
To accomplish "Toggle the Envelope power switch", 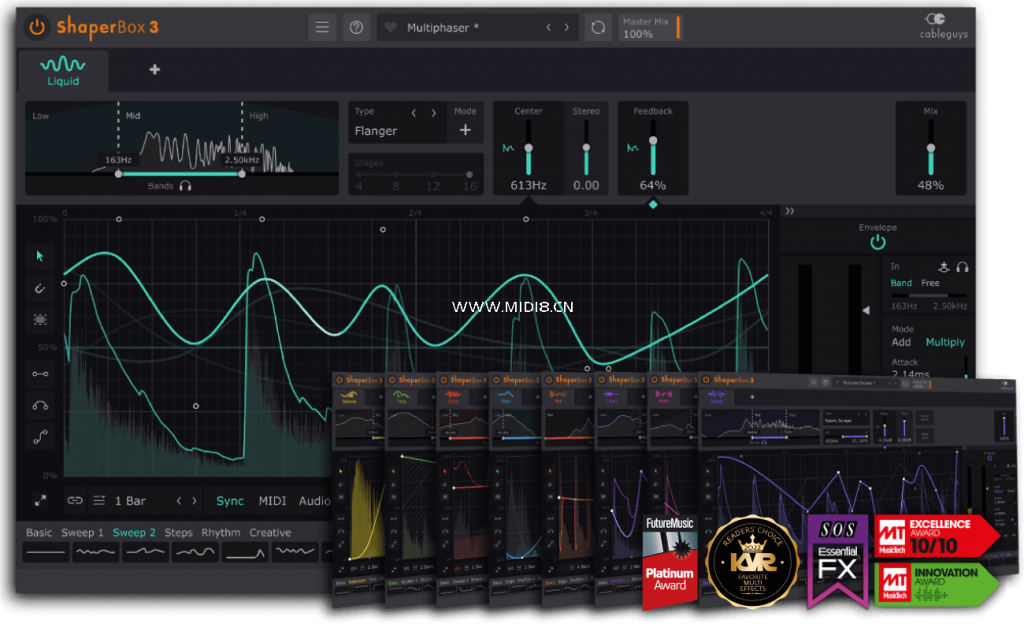I will 878,243.
